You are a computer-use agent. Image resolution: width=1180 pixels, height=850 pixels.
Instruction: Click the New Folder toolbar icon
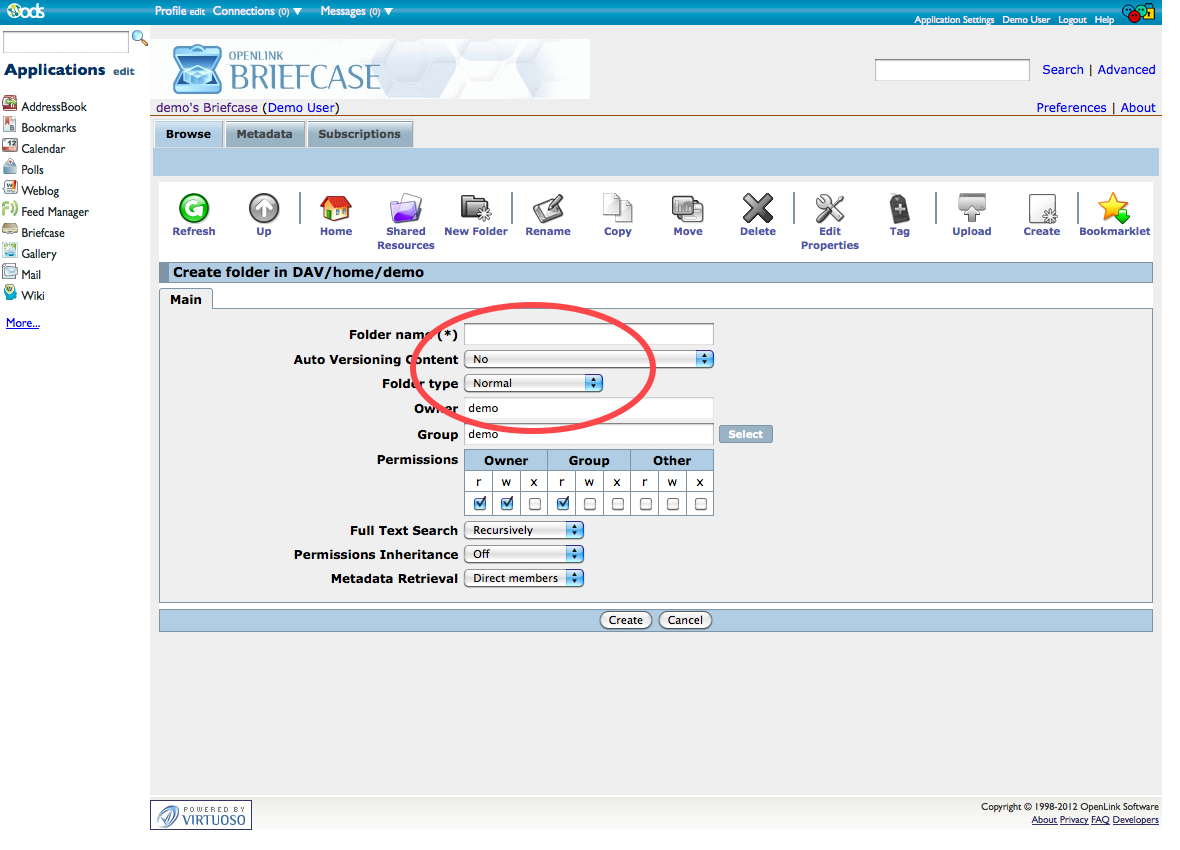tap(476, 209)
